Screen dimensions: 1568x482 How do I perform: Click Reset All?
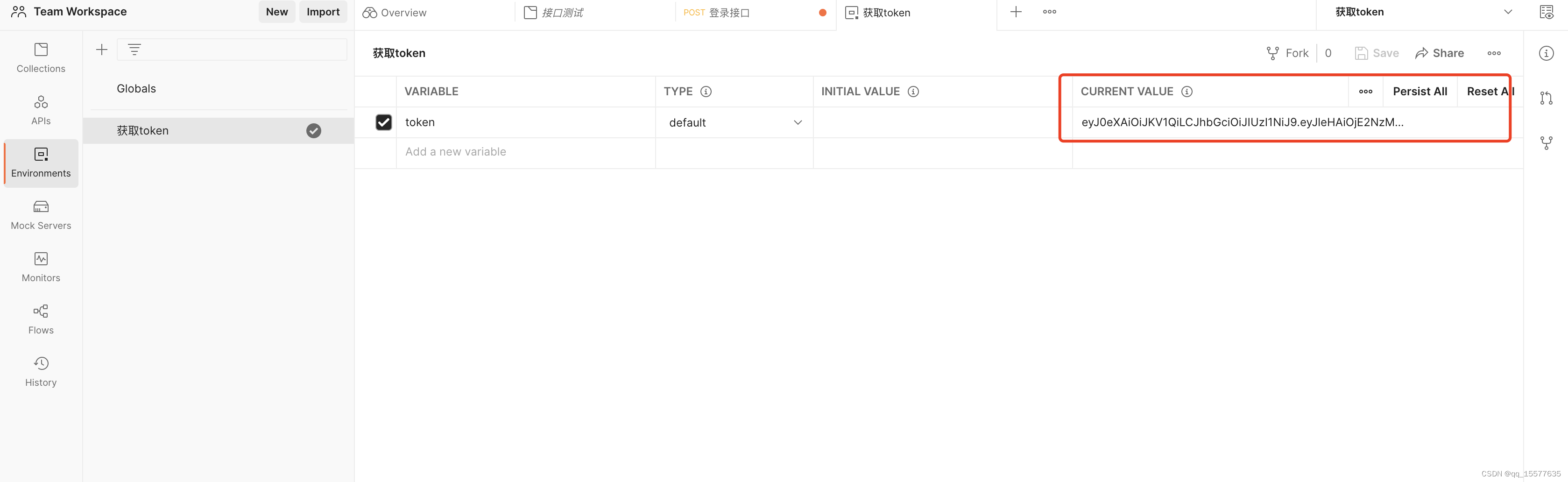1489,91
